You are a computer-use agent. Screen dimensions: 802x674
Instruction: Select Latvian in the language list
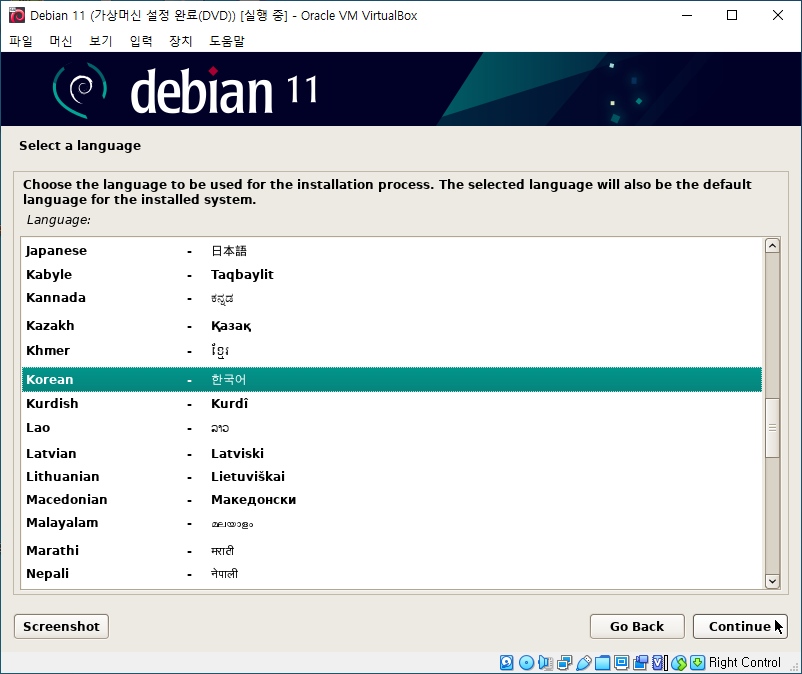point(392,454)
